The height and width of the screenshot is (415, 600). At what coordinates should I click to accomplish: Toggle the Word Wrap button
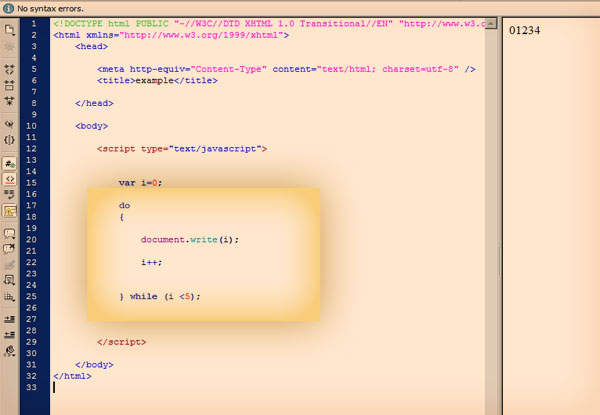(x=9, y=195)
